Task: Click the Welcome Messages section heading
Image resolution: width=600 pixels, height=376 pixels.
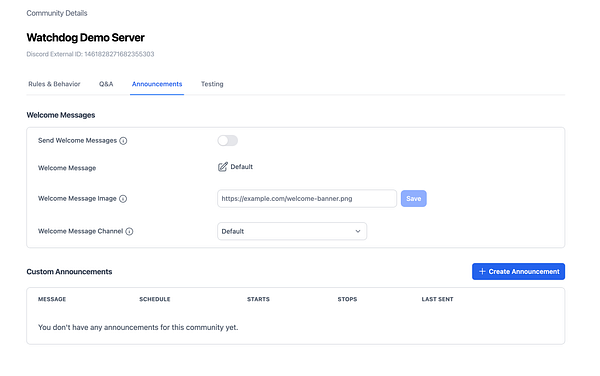Action: 61,115
